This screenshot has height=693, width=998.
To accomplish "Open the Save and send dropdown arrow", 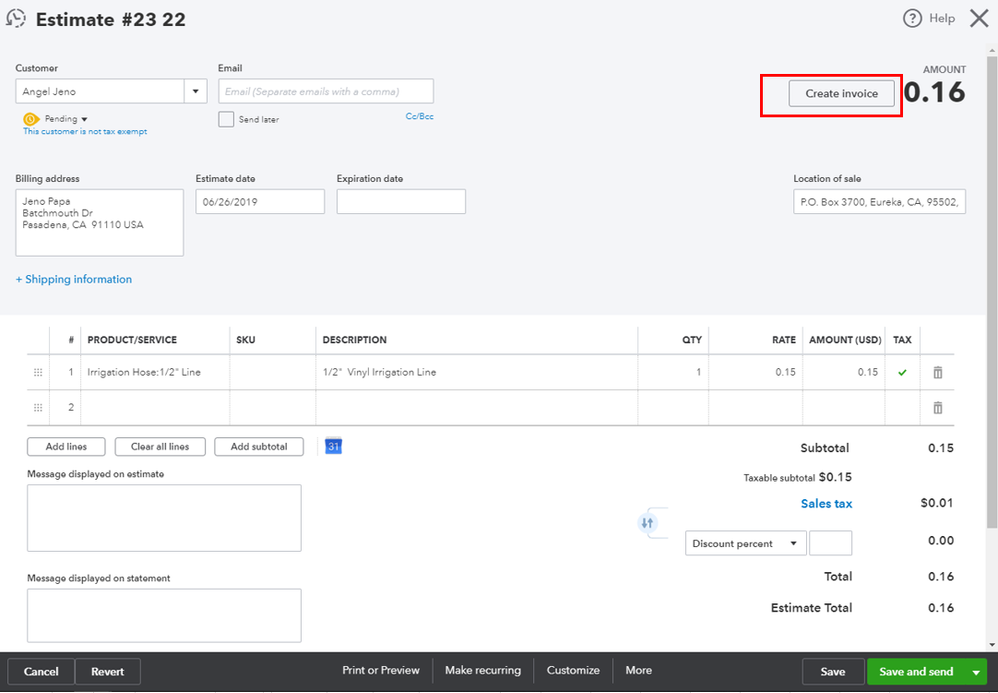I will (x=975, y=672).
